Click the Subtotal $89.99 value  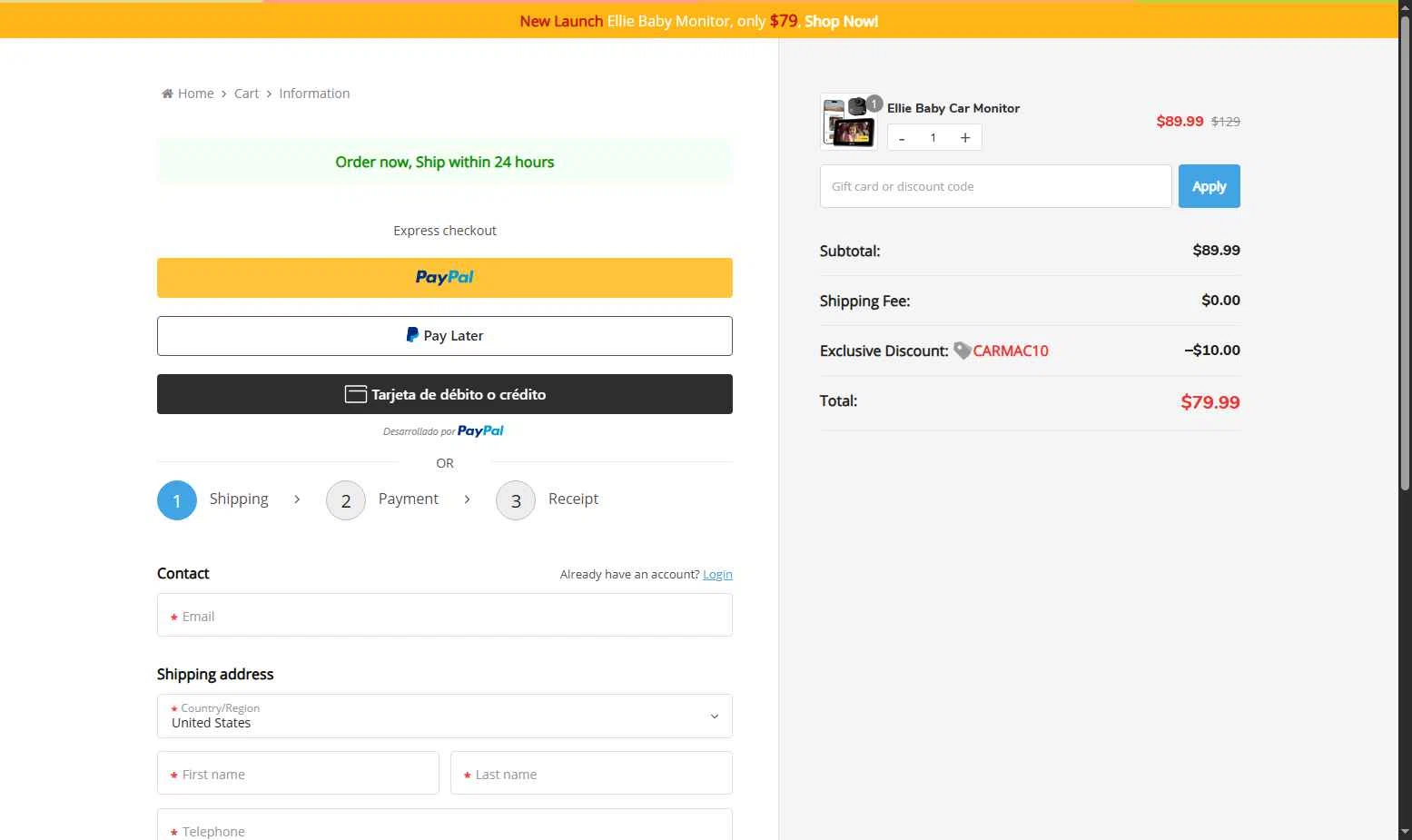[x=1217, y=250]
